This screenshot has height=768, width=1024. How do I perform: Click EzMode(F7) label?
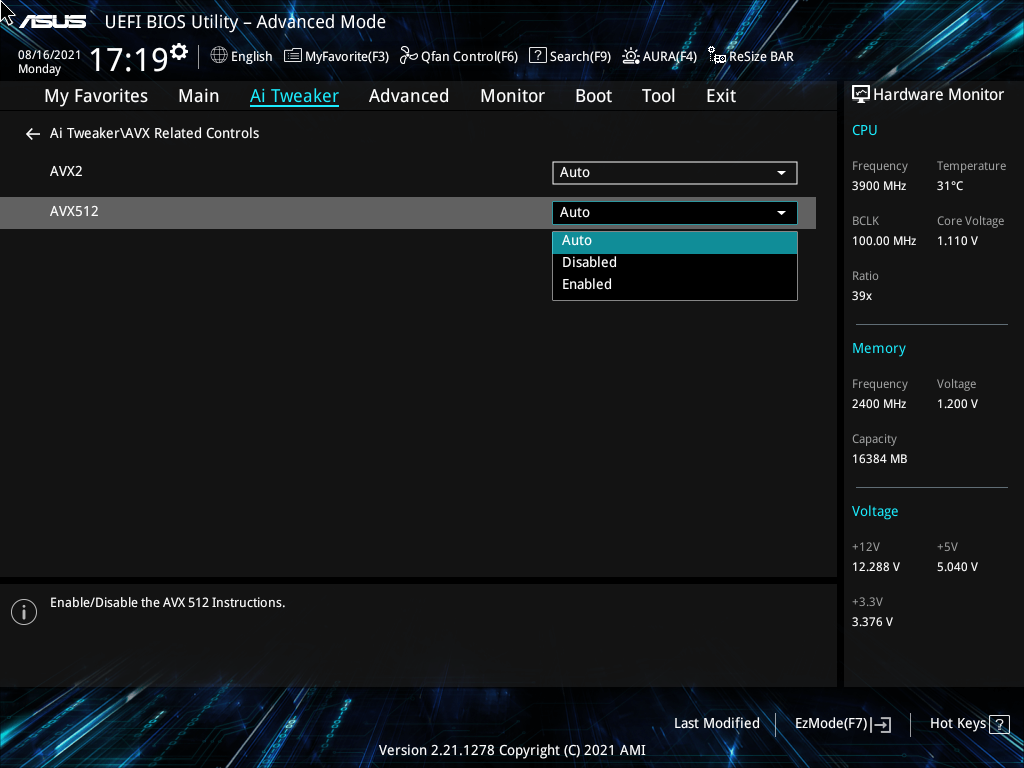831,724
